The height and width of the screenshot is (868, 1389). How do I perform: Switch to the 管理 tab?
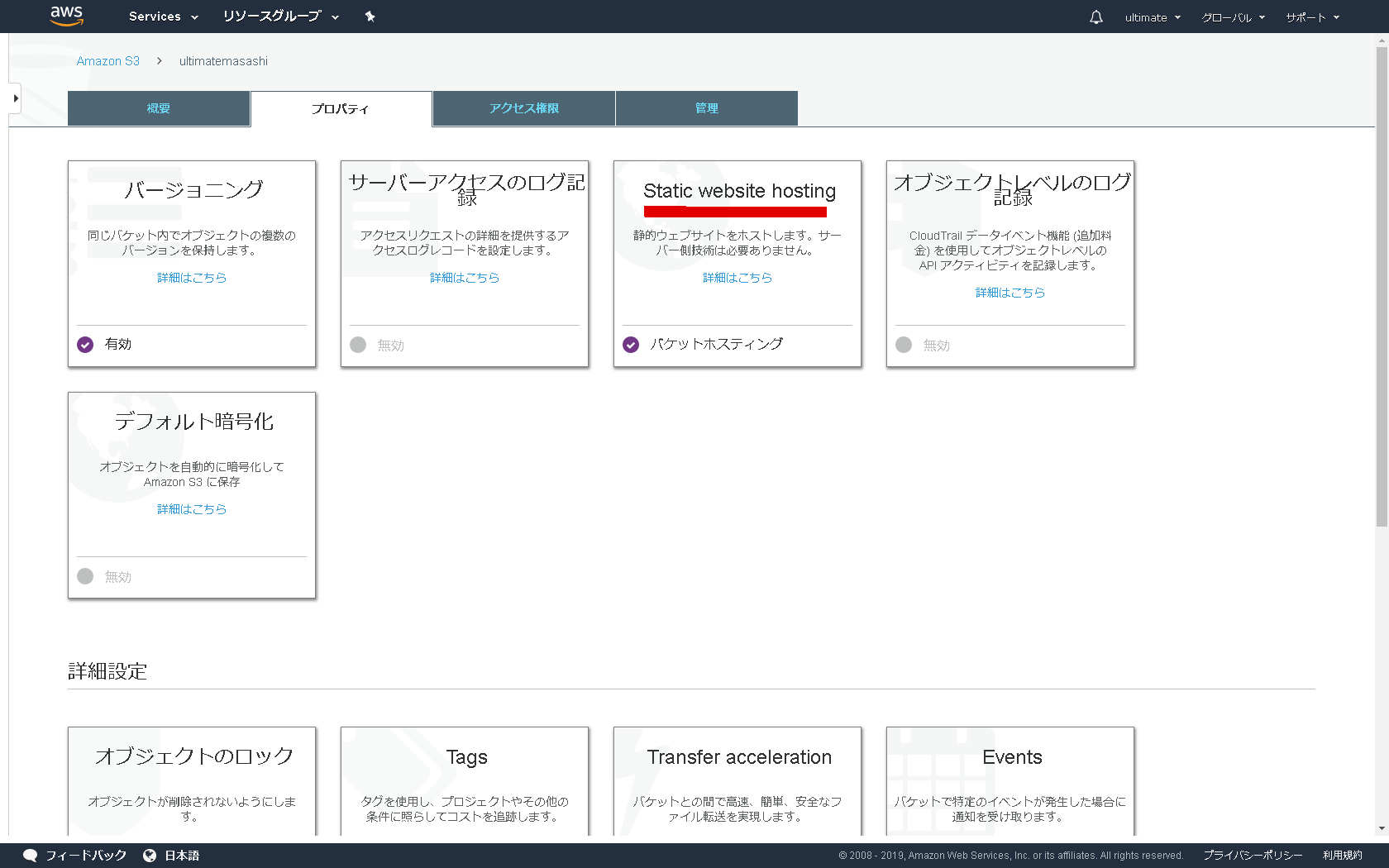(x=707, y=108)
